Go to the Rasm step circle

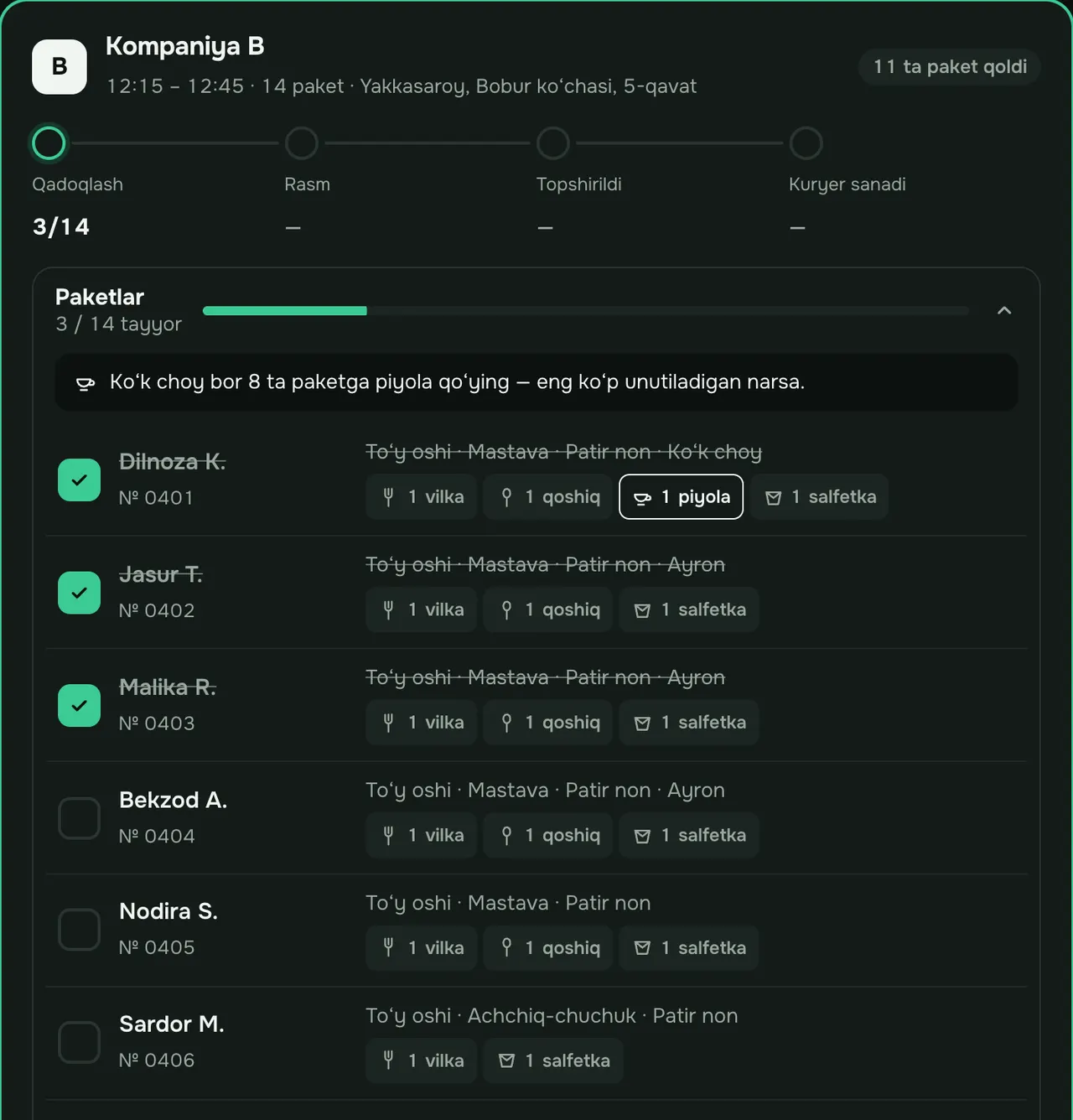coord(302,143)
